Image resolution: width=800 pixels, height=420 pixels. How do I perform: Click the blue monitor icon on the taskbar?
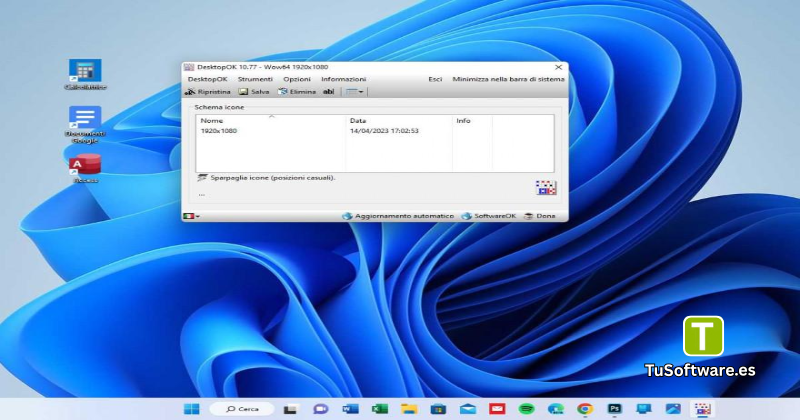tap(644, 409)
